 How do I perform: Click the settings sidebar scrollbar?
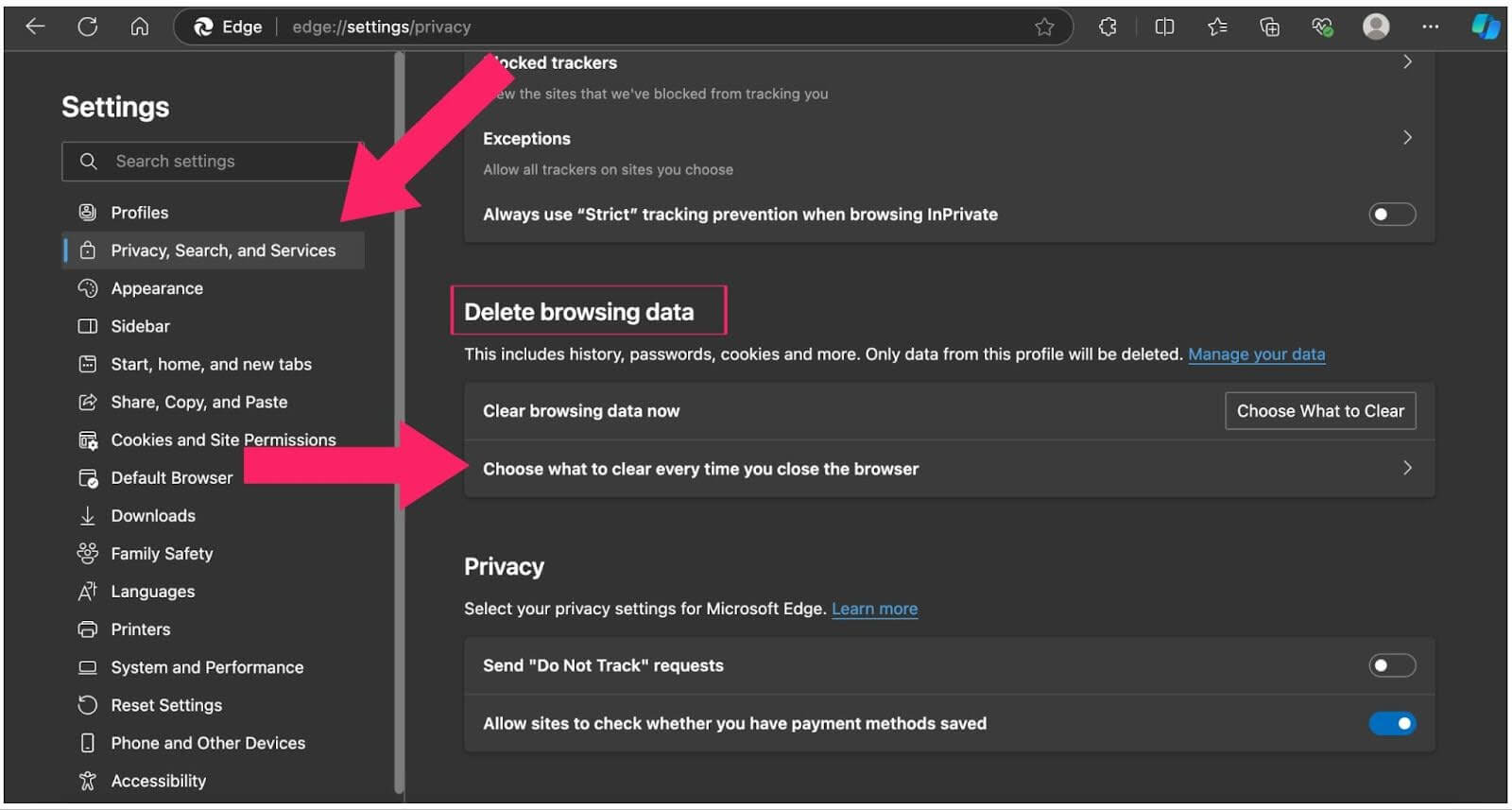[399, 425]
